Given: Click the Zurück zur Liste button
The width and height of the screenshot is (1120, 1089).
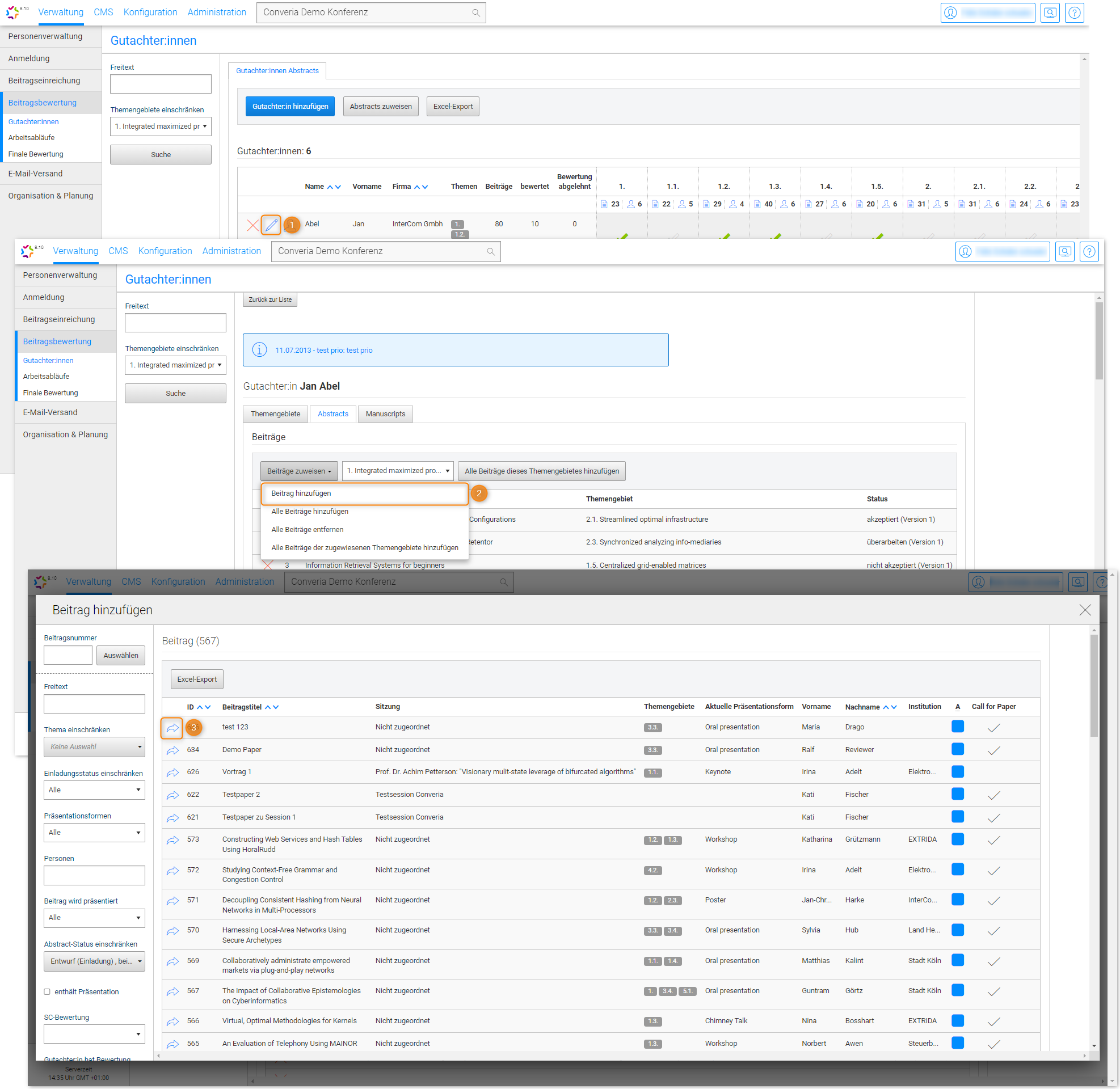Looking at the screenshot, I should [270, 299].
